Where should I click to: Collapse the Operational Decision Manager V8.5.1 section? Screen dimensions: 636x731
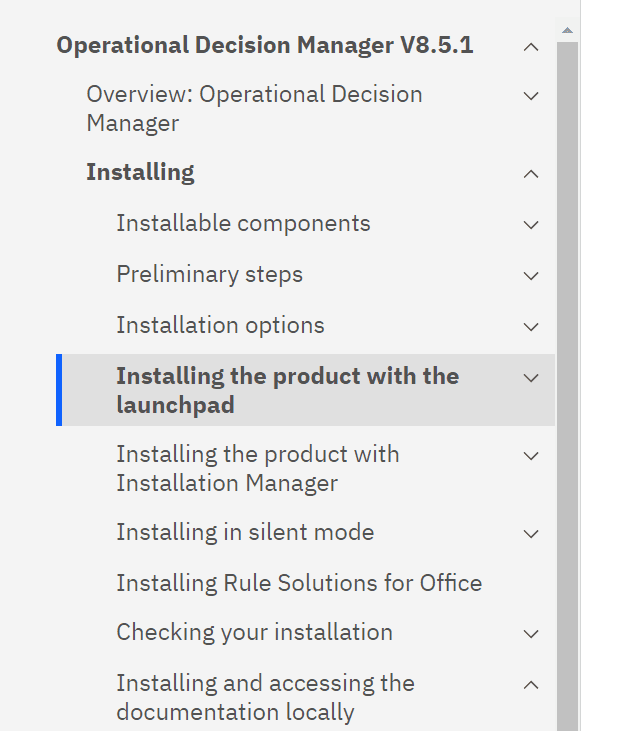coord(531,46)
